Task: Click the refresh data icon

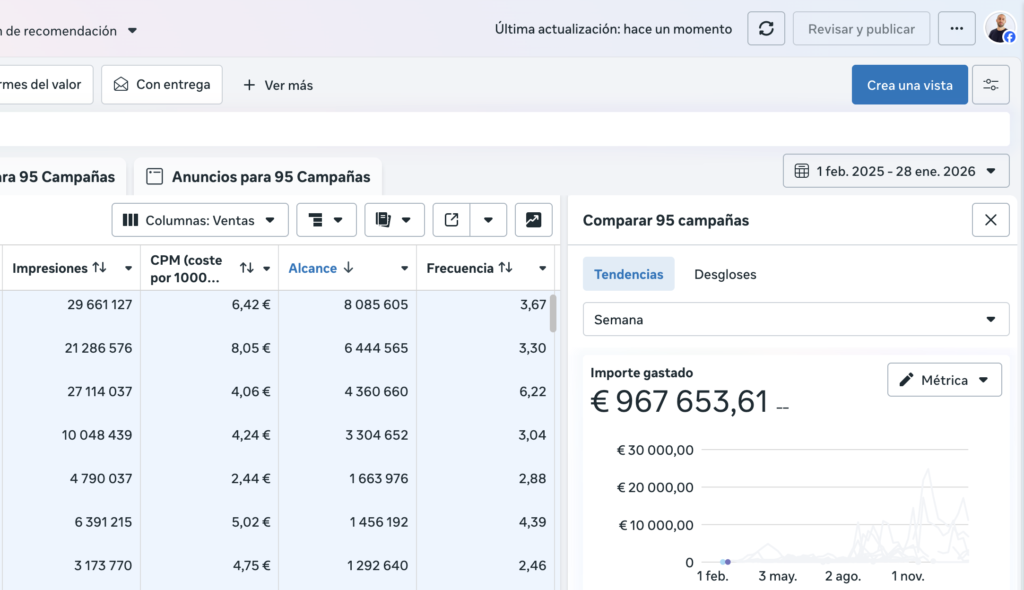Action: tap(766, 29)
